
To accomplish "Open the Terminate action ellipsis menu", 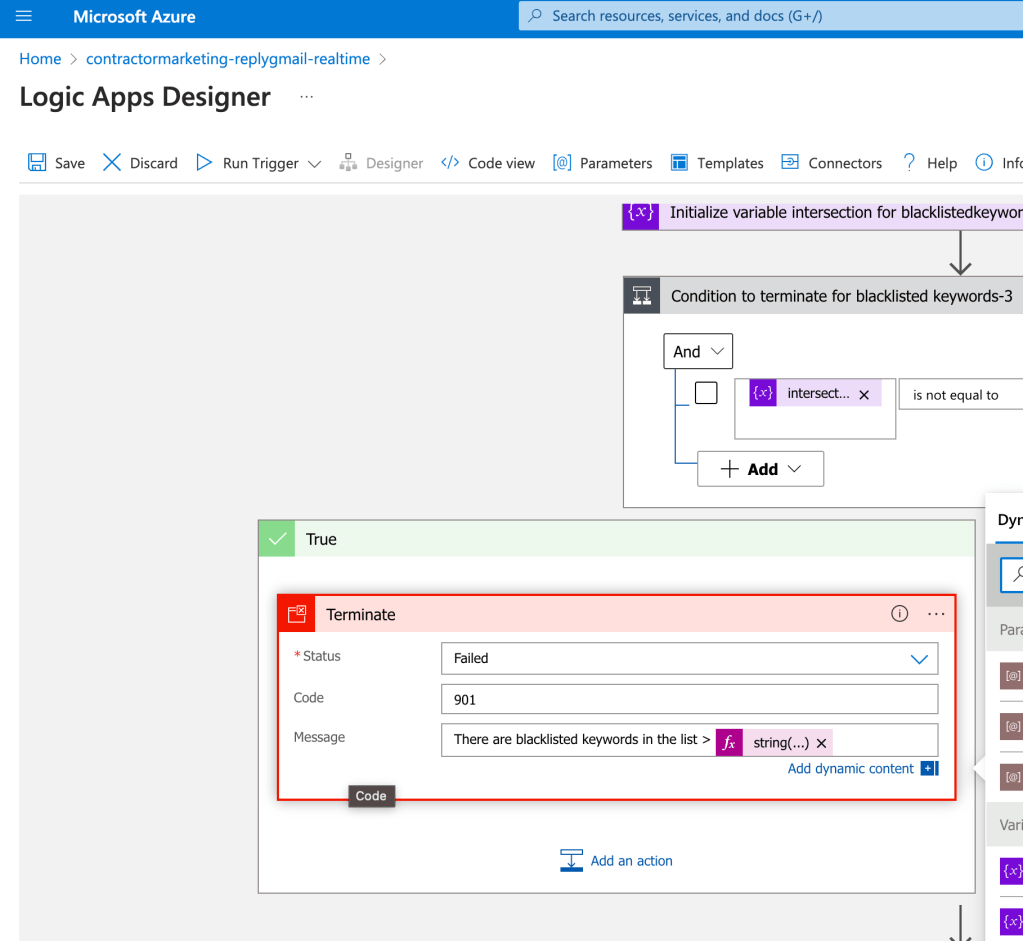I will (936, 613).
